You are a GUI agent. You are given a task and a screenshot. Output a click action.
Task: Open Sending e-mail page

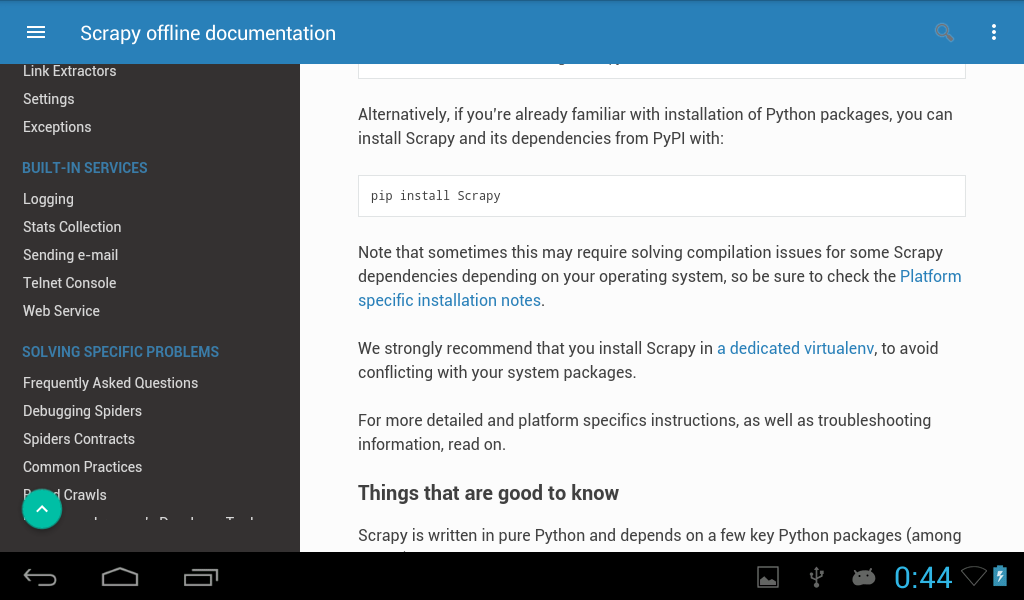coord(71,255)
